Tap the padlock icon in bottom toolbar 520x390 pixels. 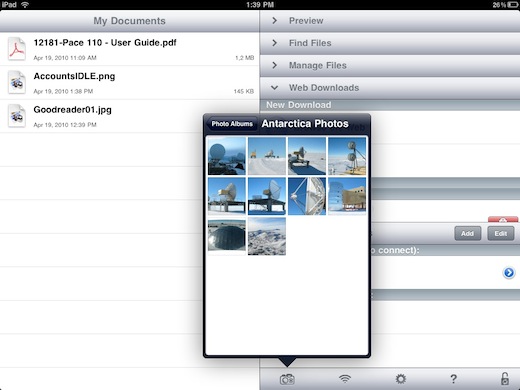(x=505, y=379)
